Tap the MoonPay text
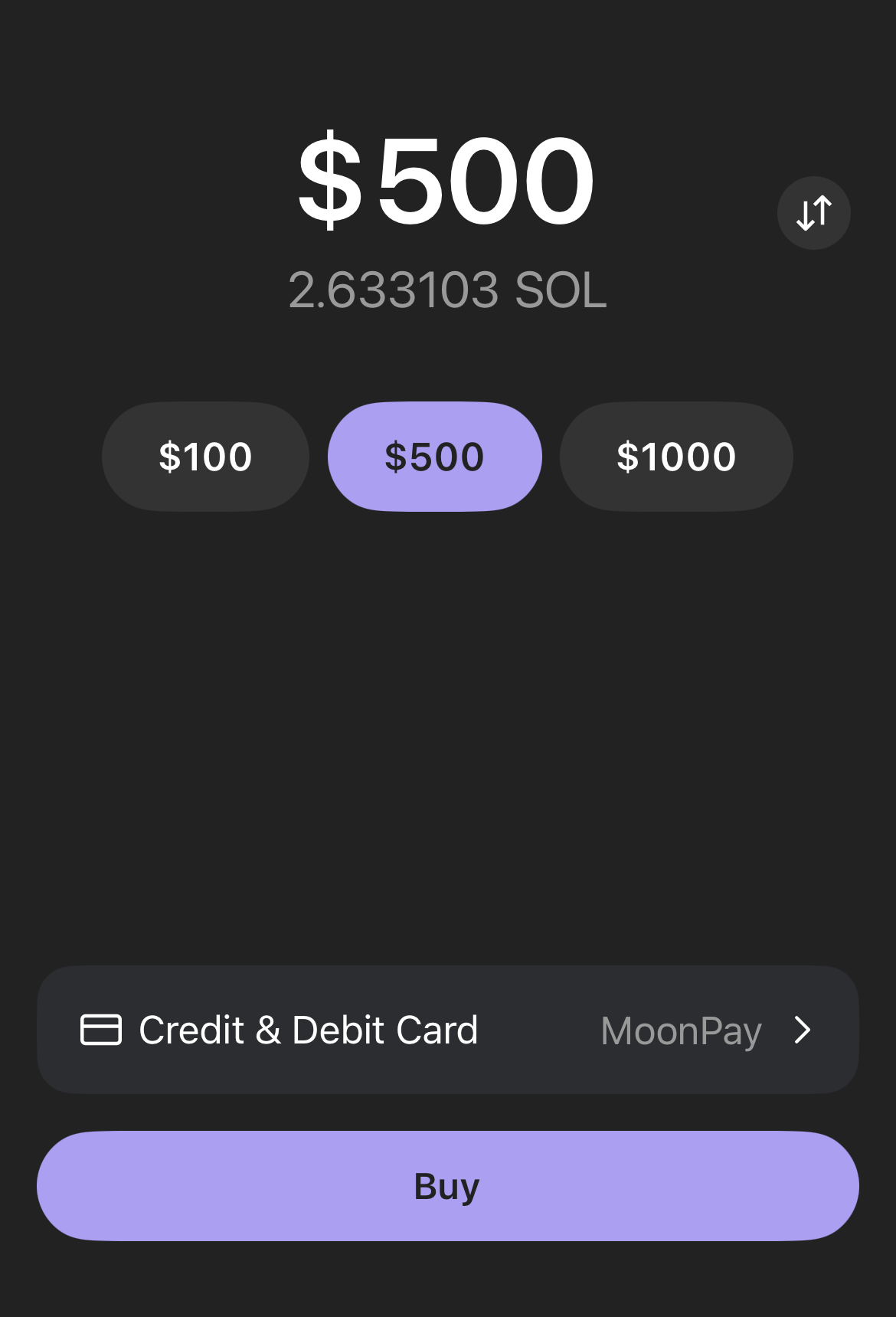 (681, 1031)
